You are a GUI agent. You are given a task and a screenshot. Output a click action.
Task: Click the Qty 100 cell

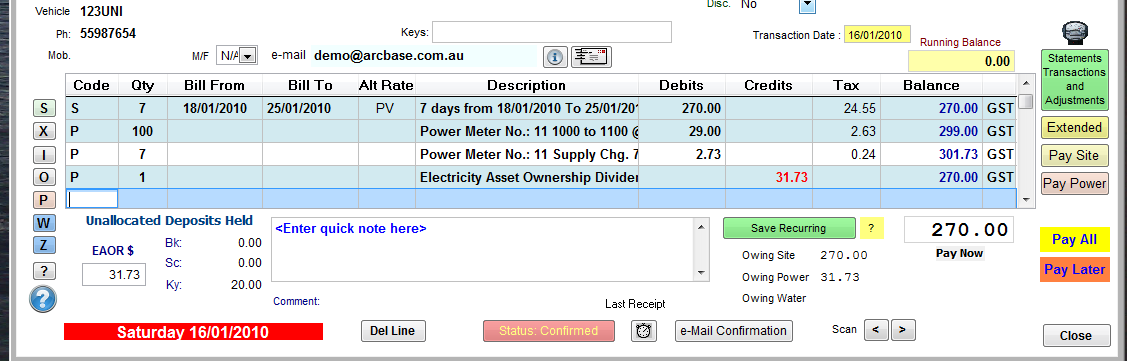[143, 132]
